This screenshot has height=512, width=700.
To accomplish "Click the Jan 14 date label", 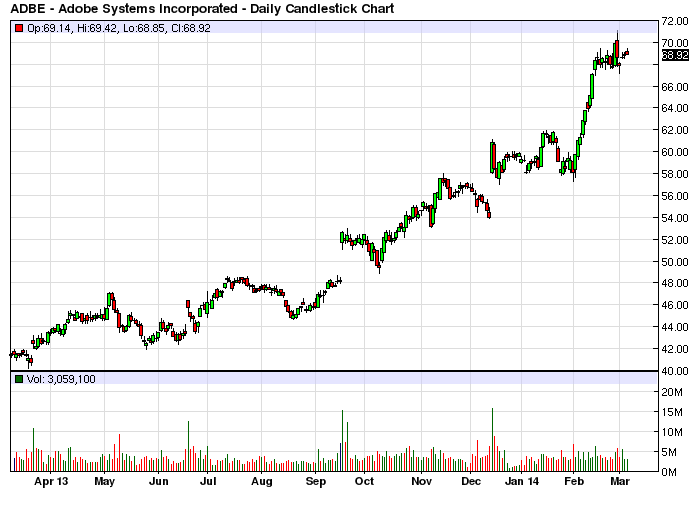I will click(522, 482).
